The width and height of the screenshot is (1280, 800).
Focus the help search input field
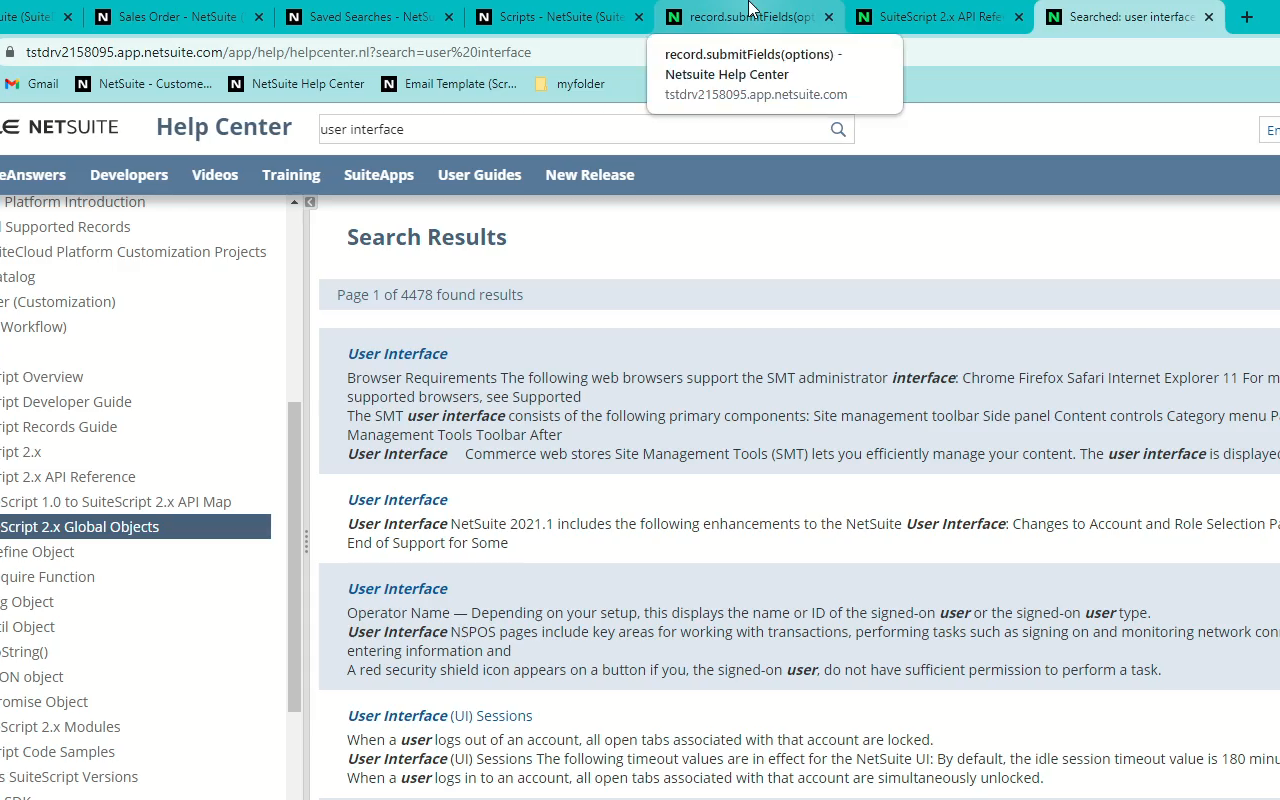tap(572, 130)
